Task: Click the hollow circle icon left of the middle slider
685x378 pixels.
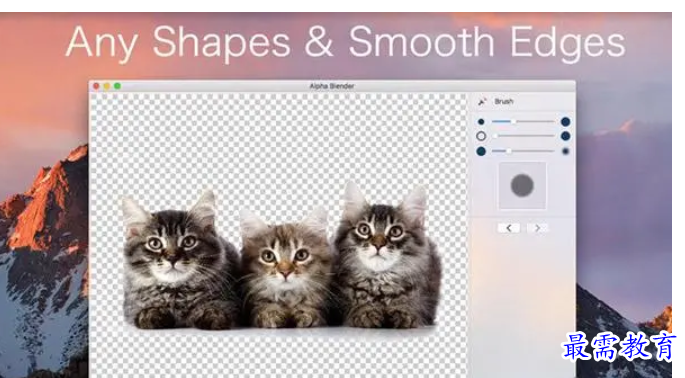Action: click(x=481, y=136)
